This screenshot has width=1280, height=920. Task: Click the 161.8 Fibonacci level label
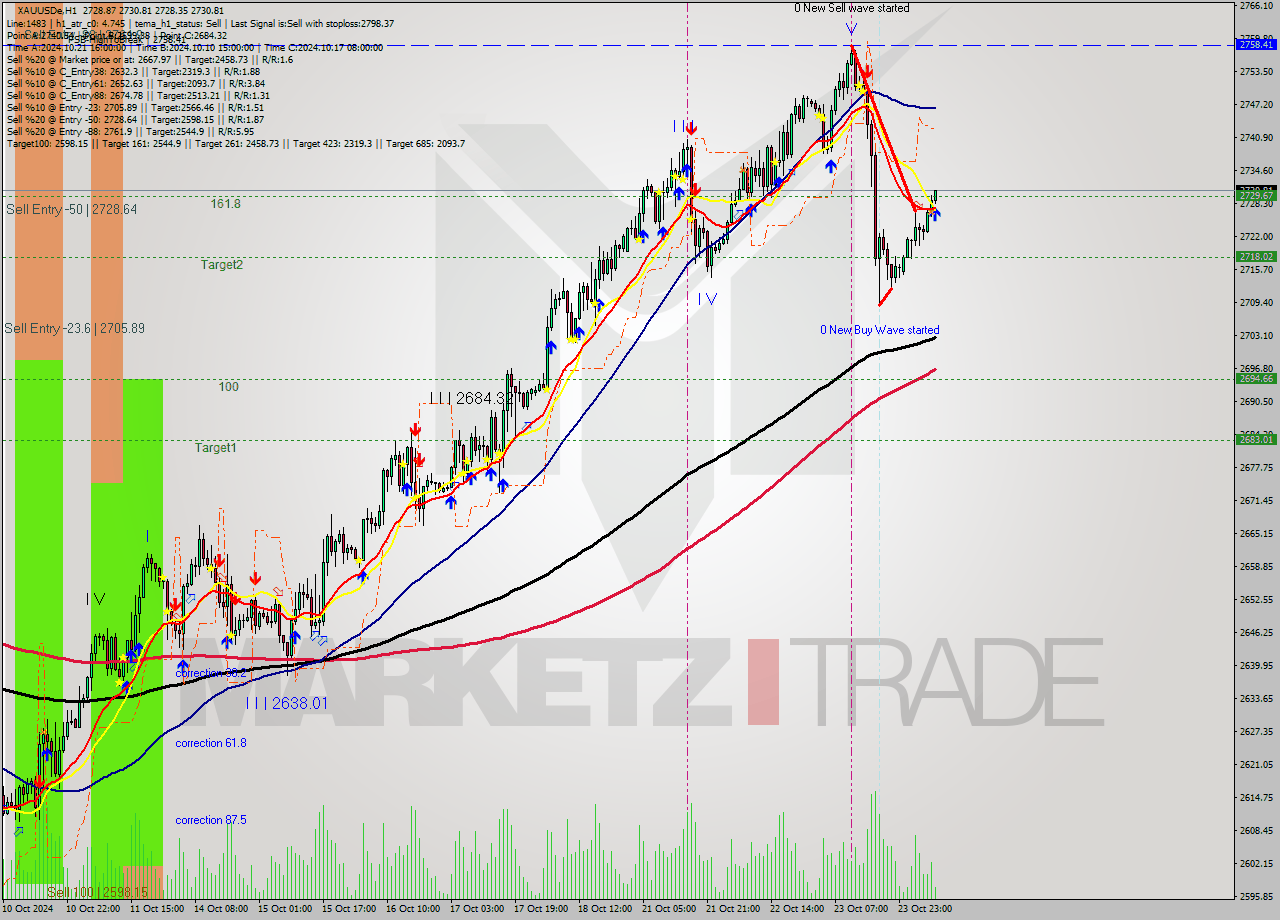coord(225,203)
